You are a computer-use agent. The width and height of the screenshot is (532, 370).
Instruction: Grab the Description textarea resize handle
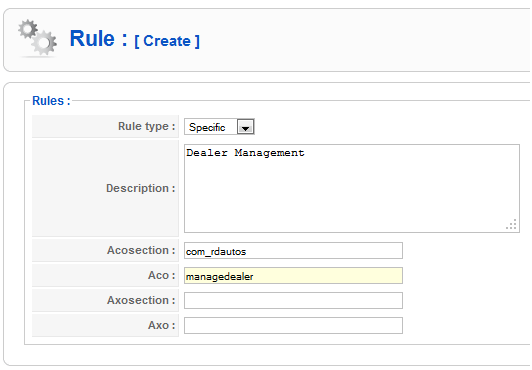(x=512, y=225)
